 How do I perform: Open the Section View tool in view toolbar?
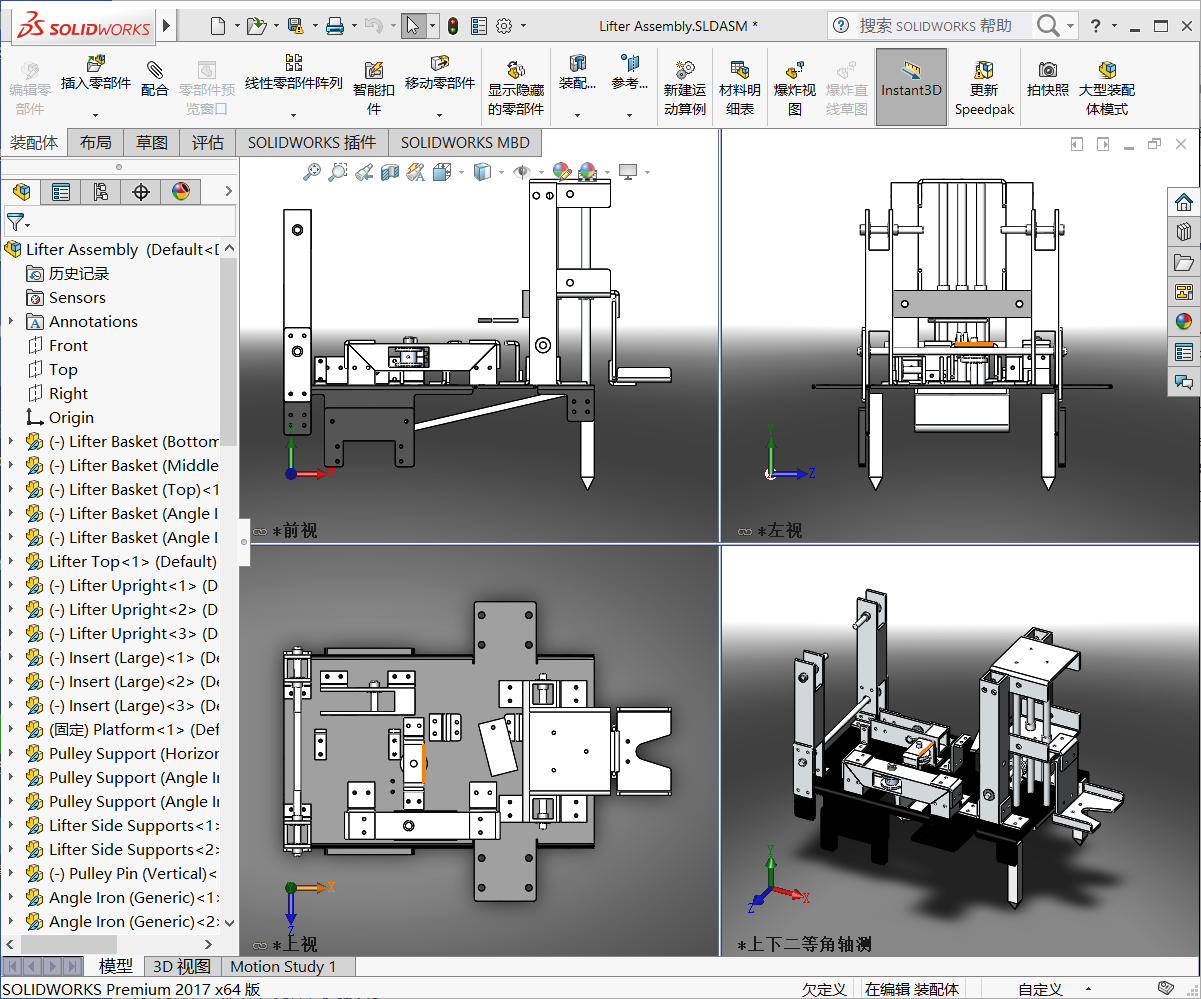(389, 172)
